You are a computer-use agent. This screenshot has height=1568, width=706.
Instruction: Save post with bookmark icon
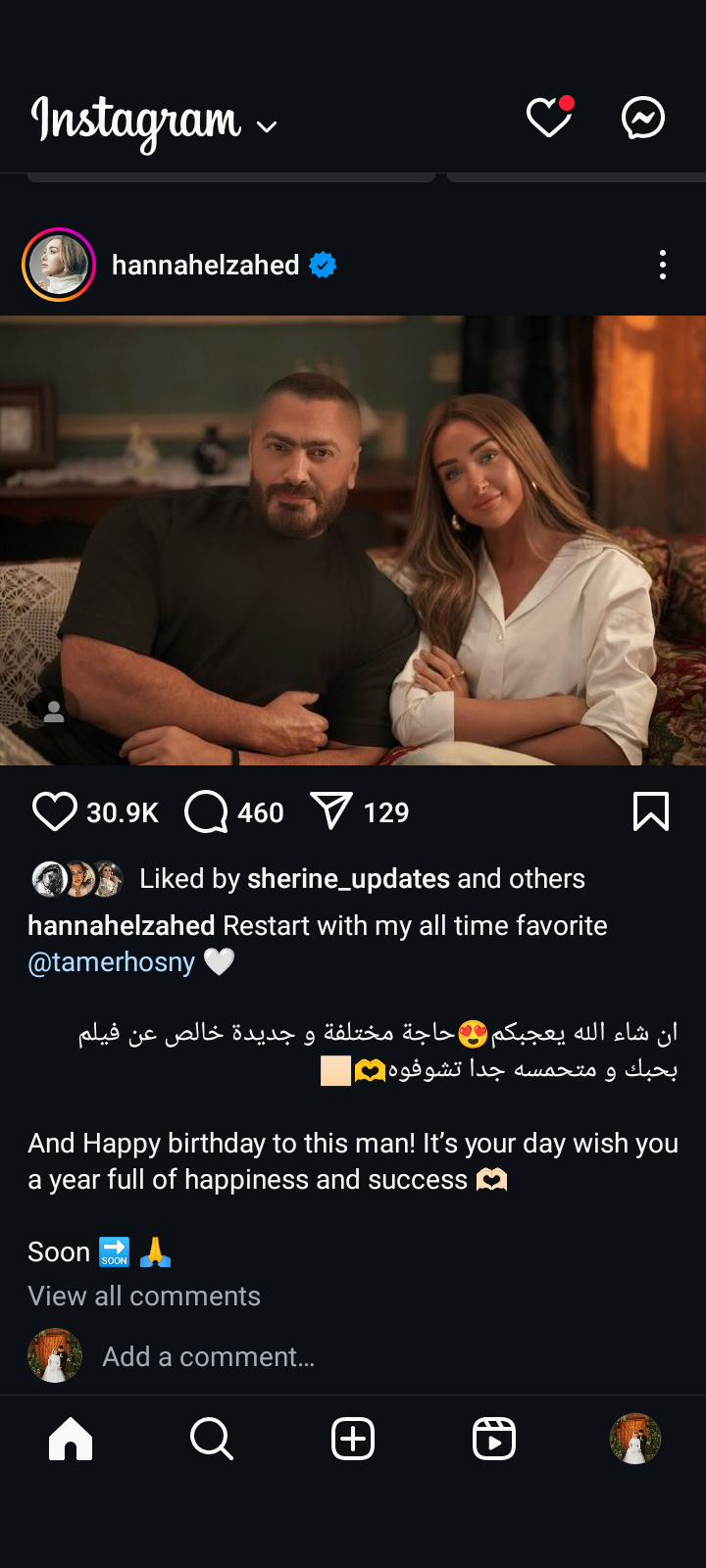click(651, 811)
